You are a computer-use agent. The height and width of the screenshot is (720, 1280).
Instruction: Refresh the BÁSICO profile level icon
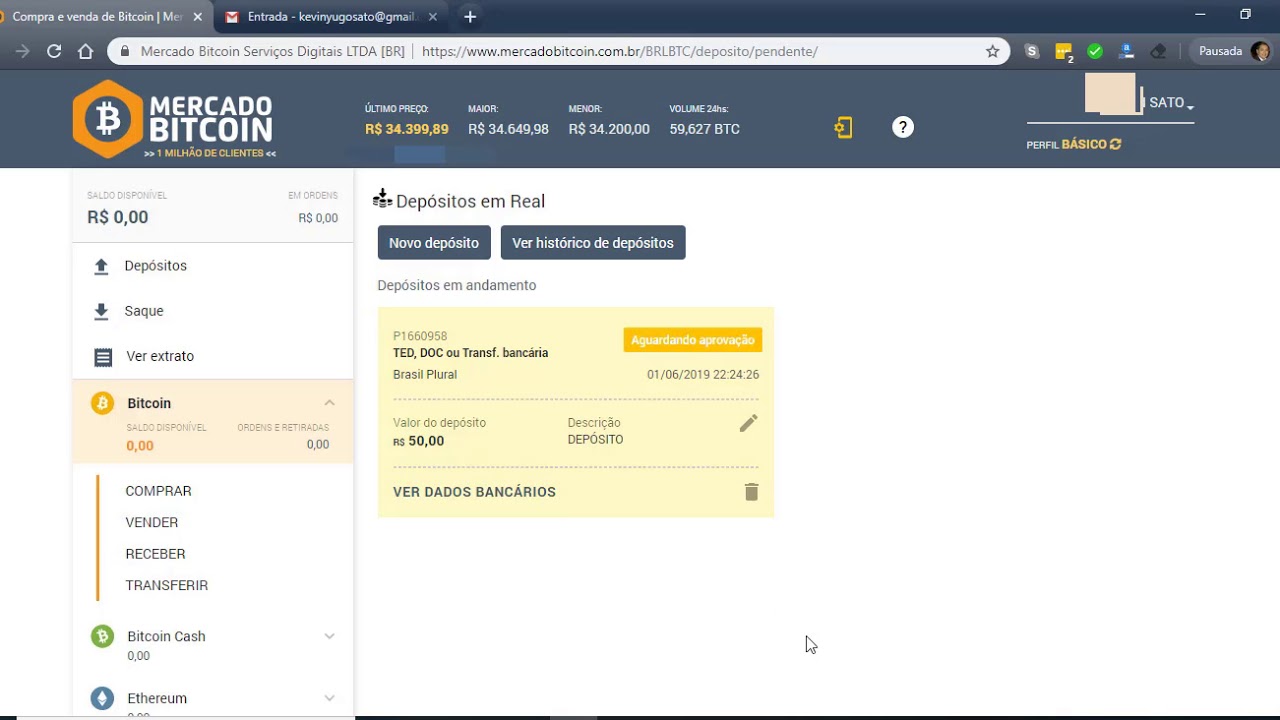[1116, 144]
